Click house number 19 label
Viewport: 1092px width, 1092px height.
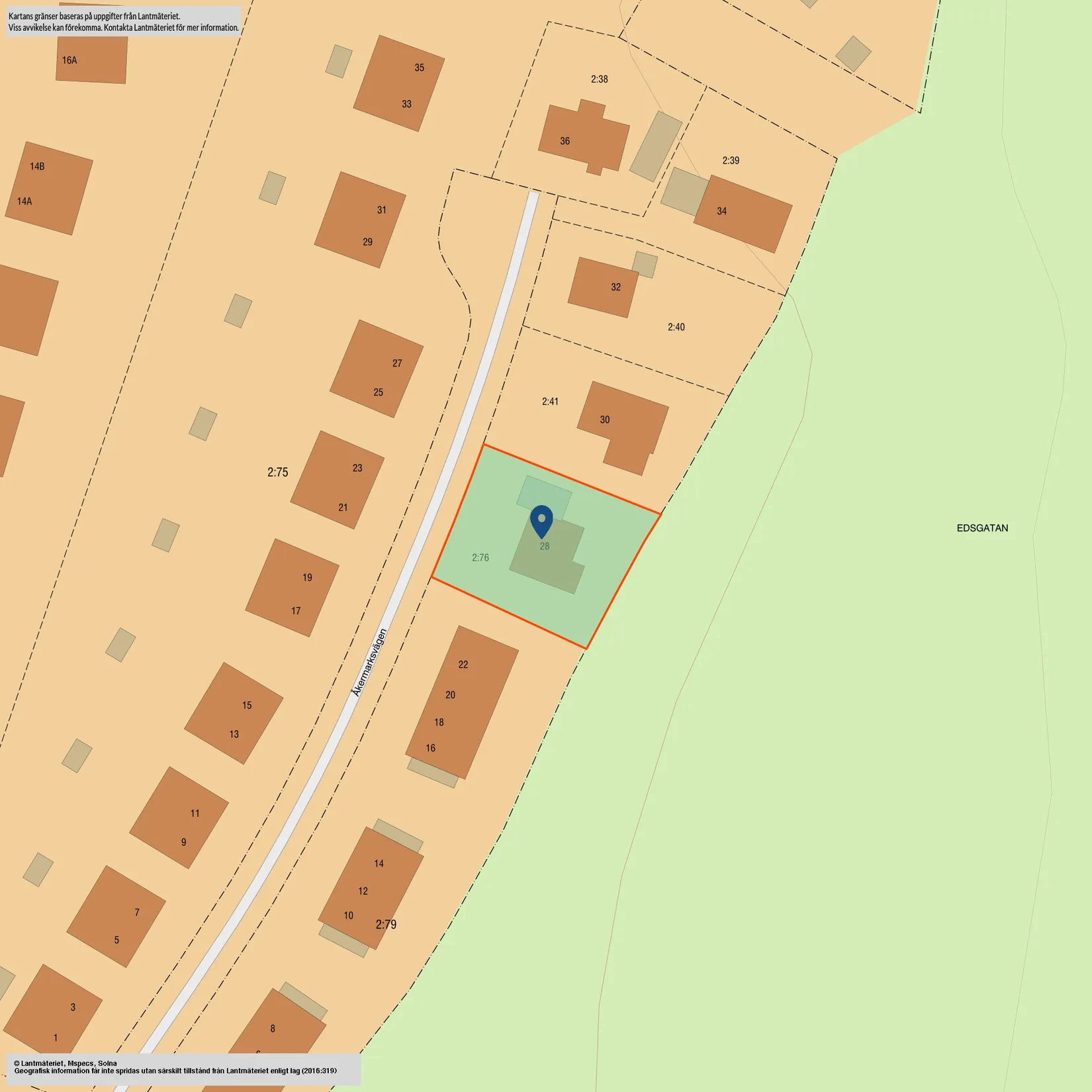(x=307, y=578)
